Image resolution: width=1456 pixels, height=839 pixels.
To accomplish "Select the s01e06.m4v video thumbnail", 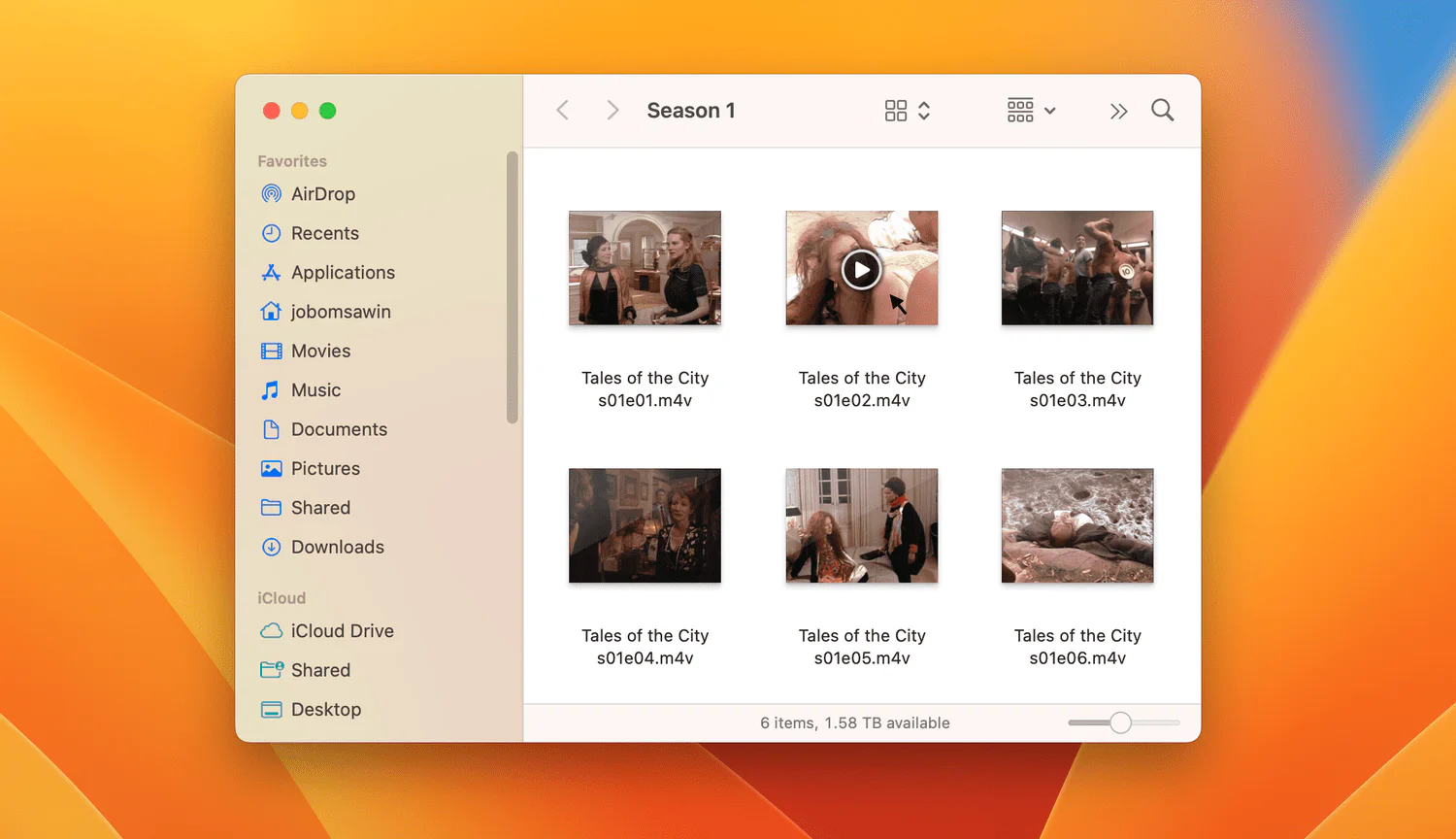I will (1077, 525).
